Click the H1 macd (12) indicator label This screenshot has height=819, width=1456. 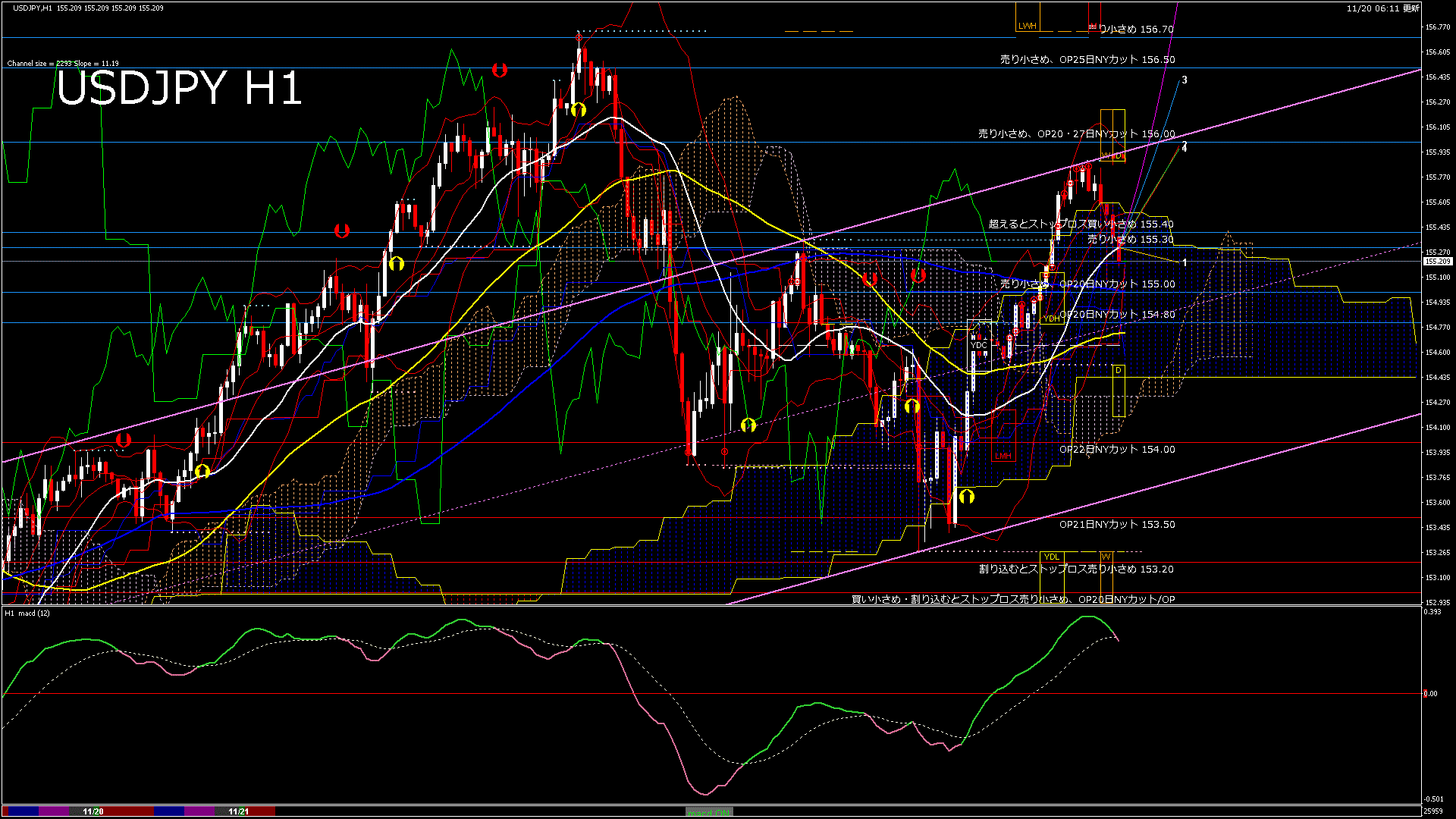click(x=28, y=613)
